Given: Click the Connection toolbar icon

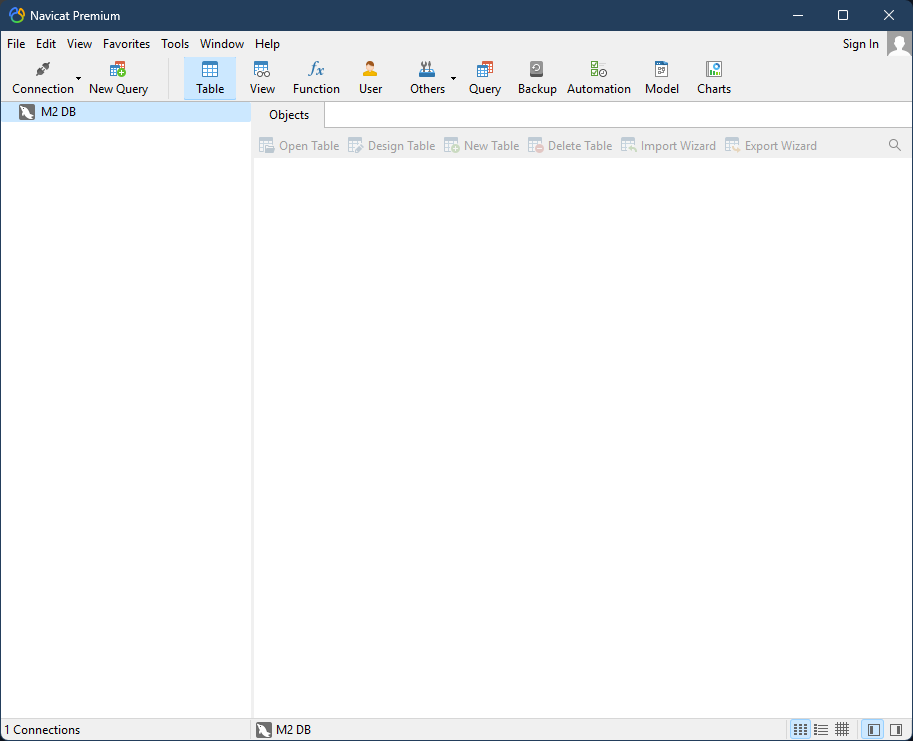Looking at the screenshot, I should click(x=43, y=77).
